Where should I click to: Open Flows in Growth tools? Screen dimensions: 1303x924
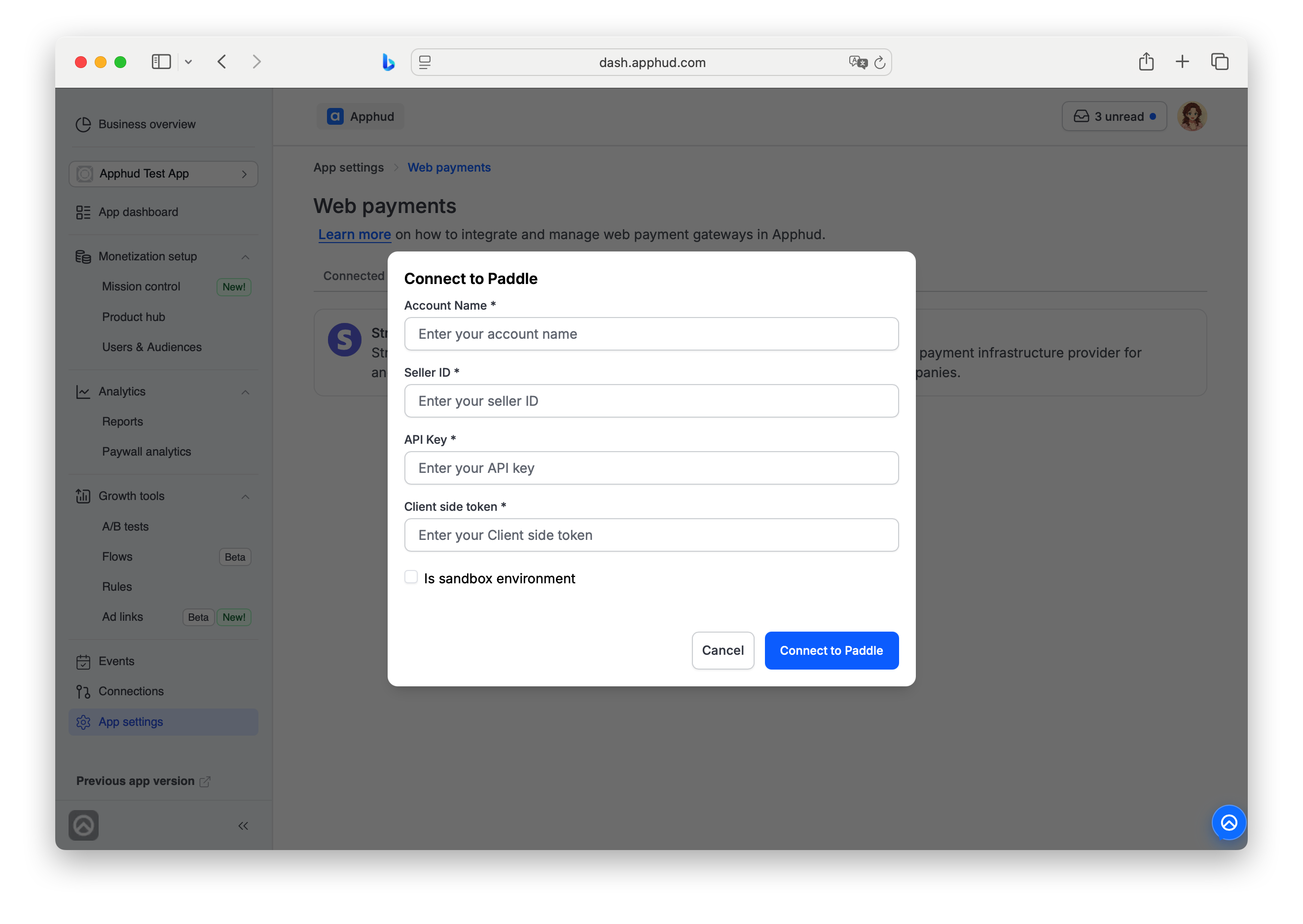tap(117, 557)
